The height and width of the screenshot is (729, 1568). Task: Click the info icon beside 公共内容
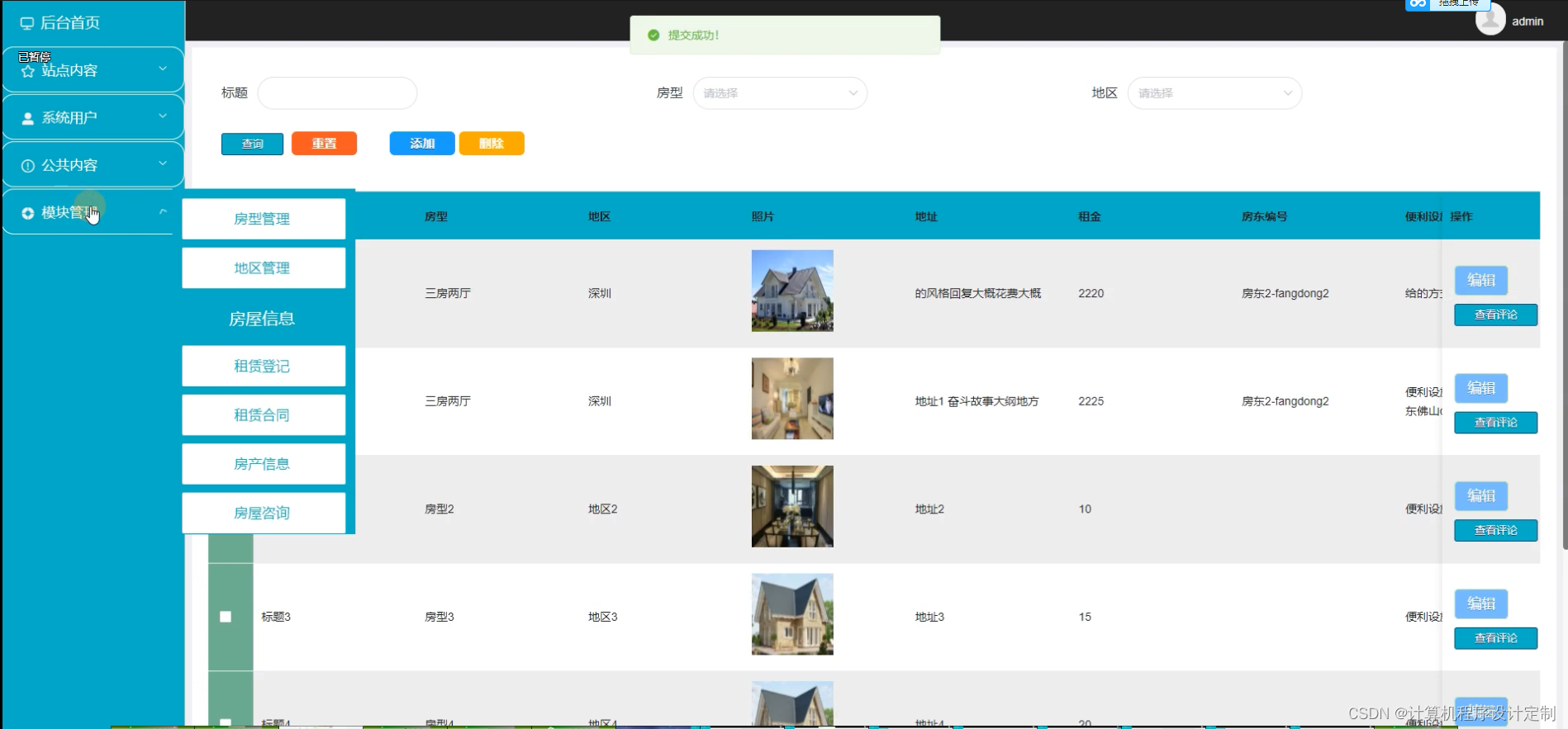pyautogui.click(x=28, y=166)
